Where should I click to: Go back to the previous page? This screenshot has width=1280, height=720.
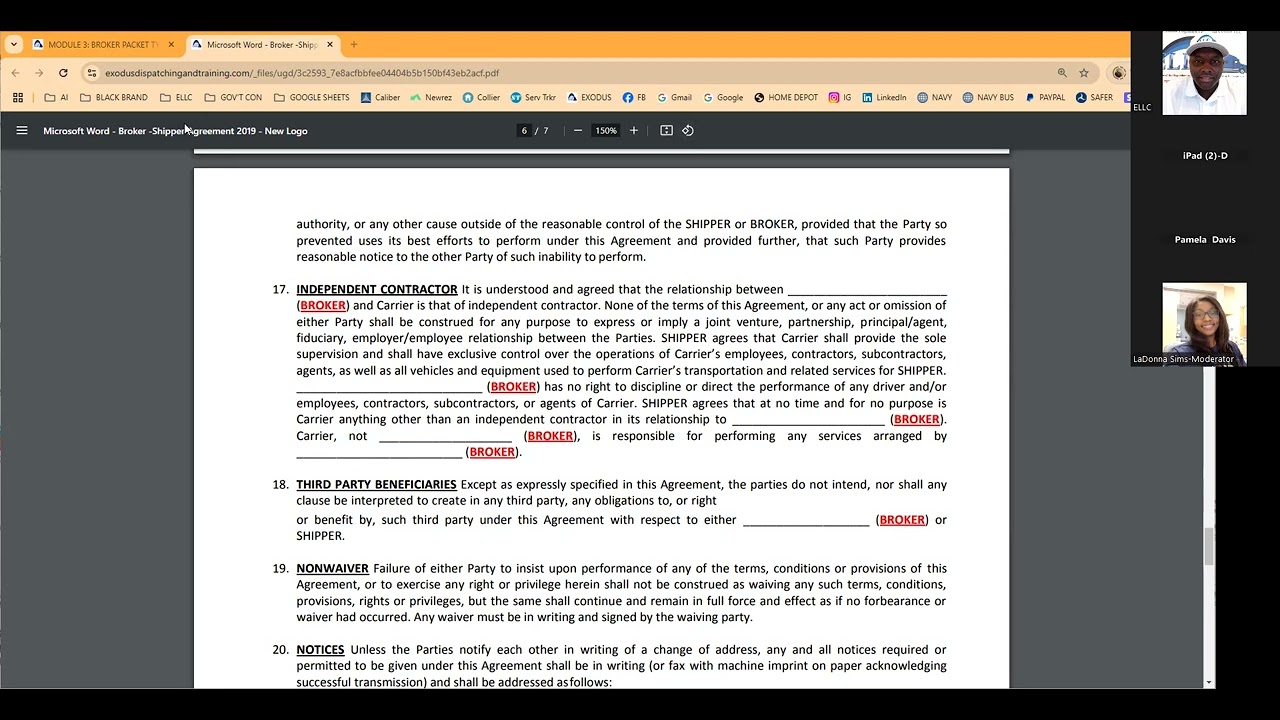(15, 72)
